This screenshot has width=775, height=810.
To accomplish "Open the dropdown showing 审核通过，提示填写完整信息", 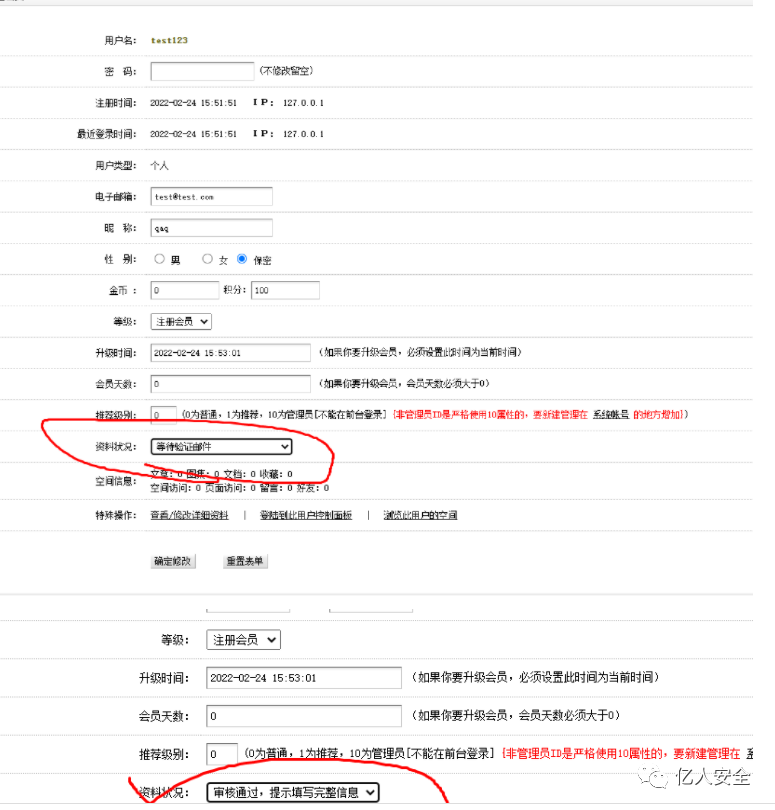I will (293, 792).
